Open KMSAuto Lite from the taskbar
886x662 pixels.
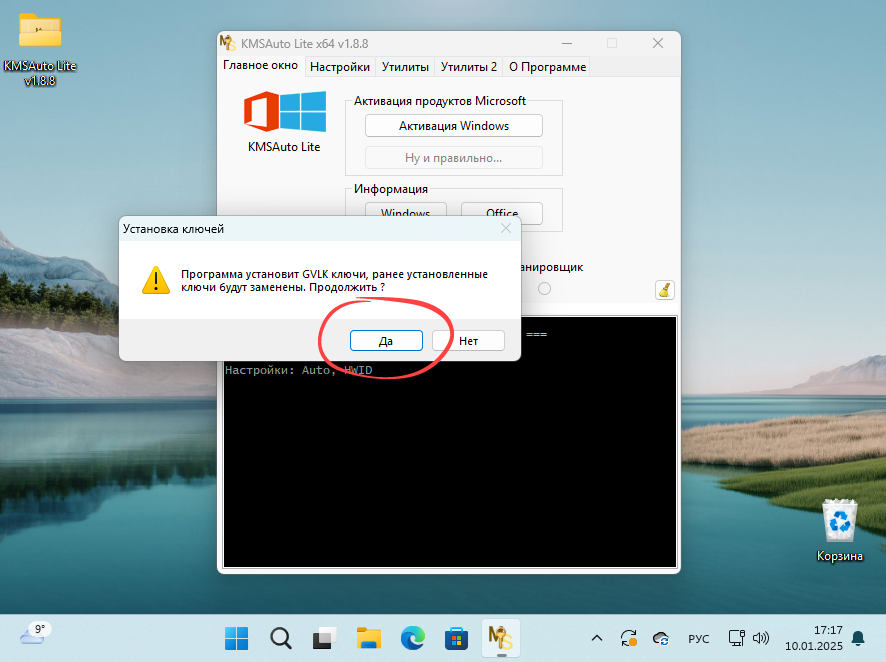coord(500,638)
